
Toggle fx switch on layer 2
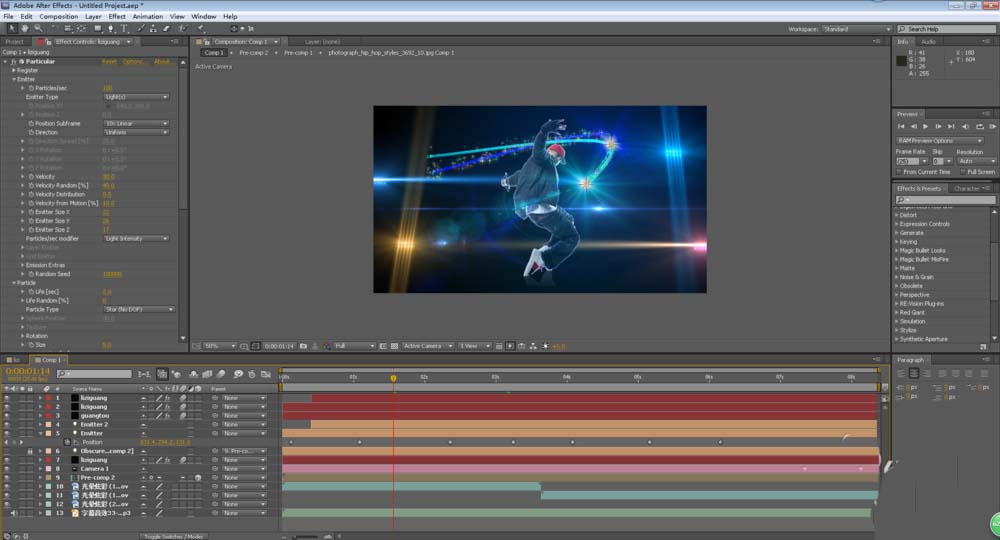[x=167, y=407]
